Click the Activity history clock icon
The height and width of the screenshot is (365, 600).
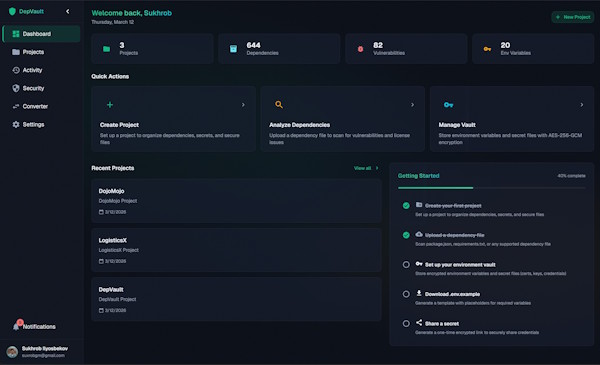tap(16, 70)
